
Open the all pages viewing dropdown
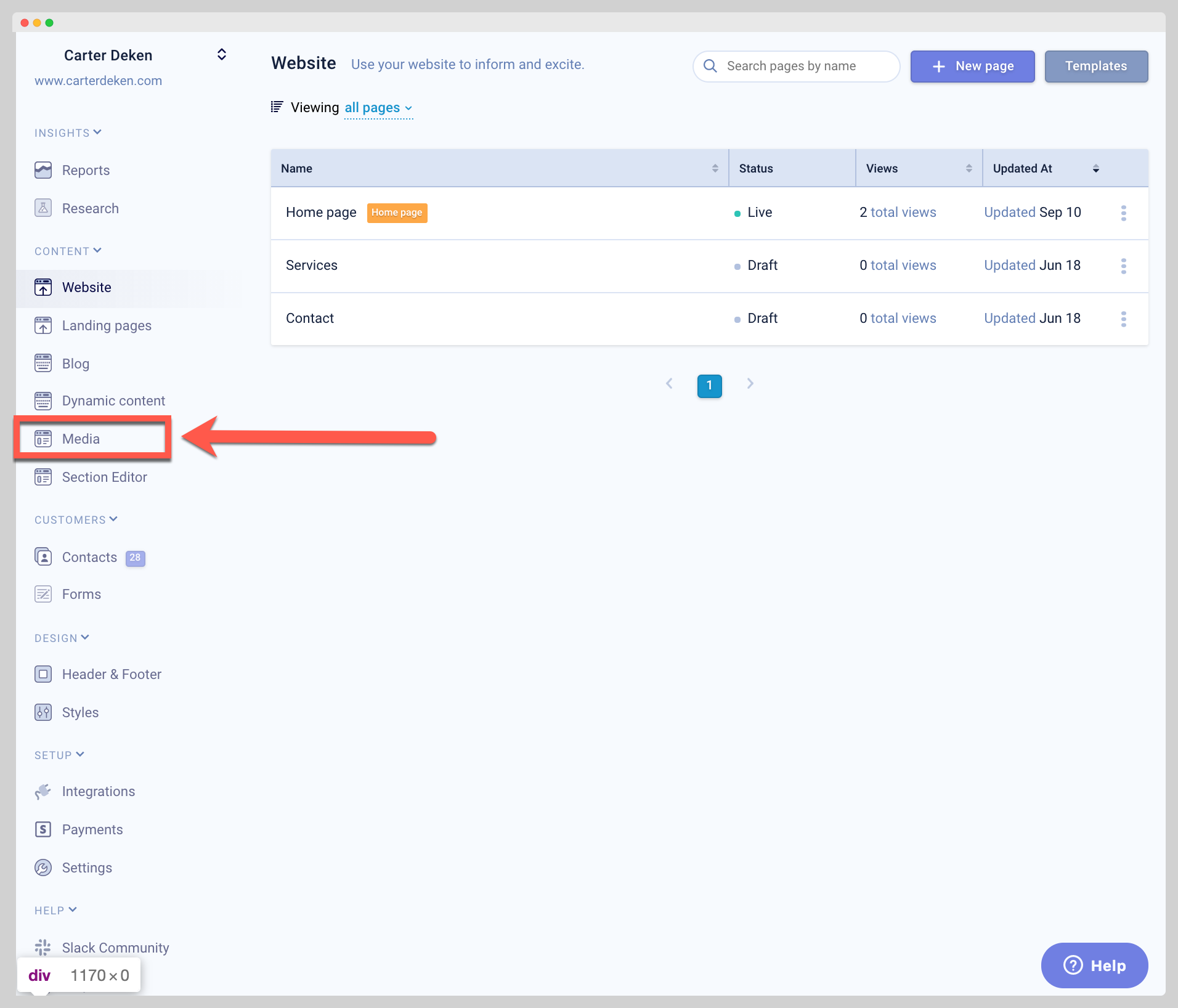(379, 108)
